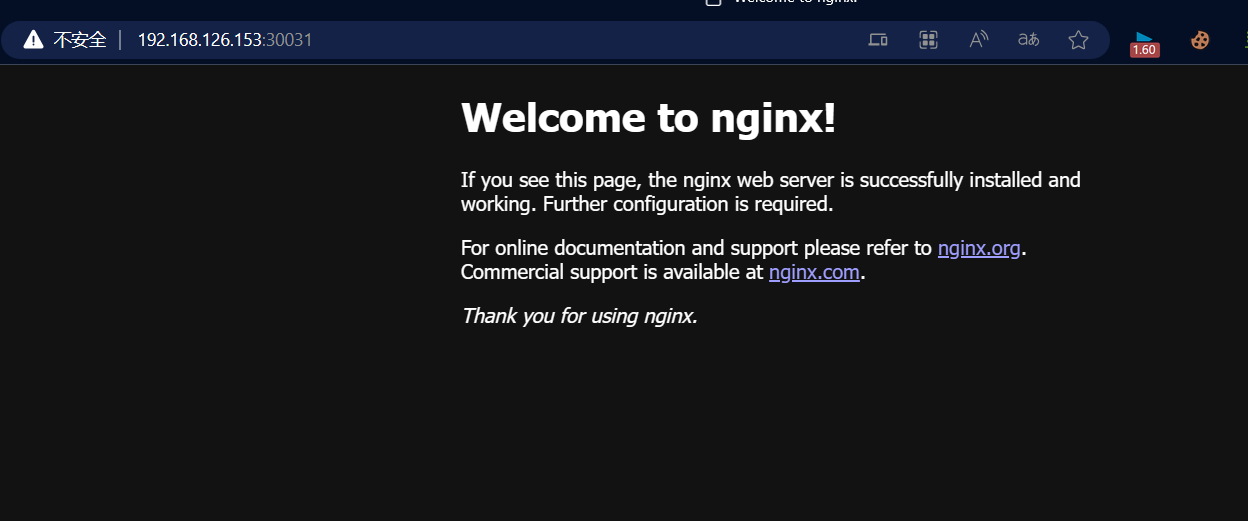Click the "Welcome to nginx!" heading
The width and height of the screenshot is (1248, 521).
coord(648,118)
